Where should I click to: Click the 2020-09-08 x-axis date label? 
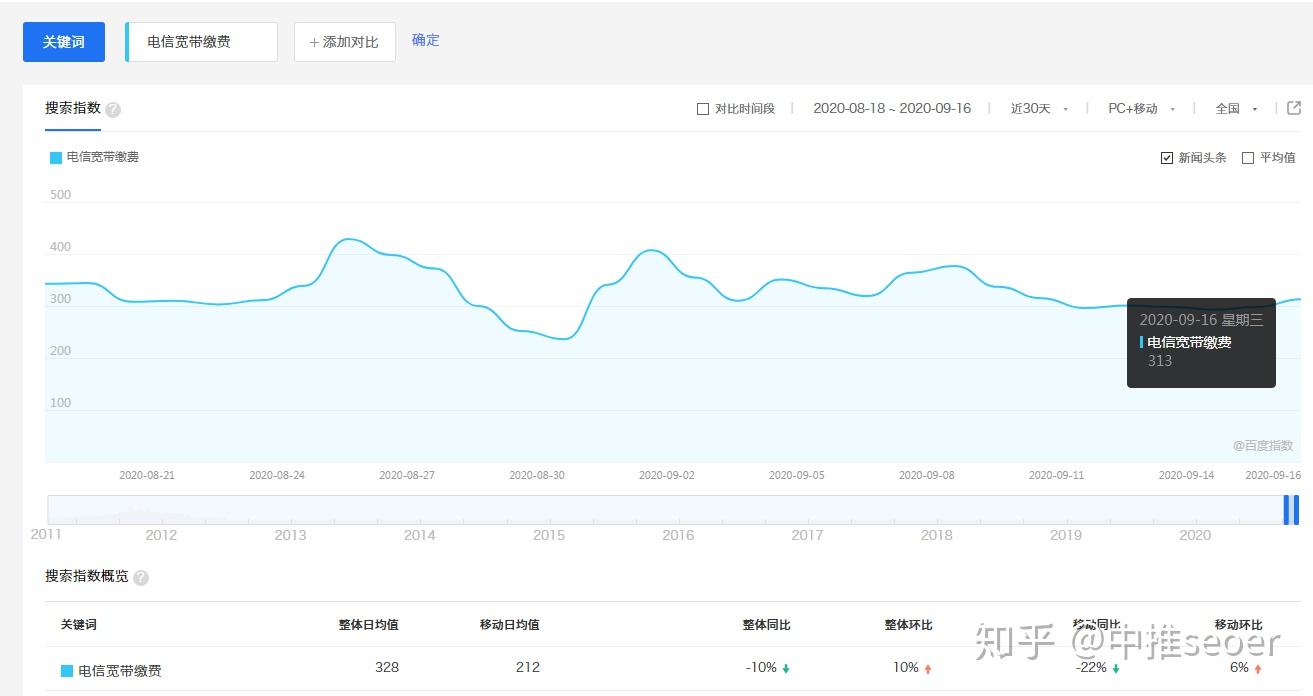pyautogui.click(x=927, y=475)
